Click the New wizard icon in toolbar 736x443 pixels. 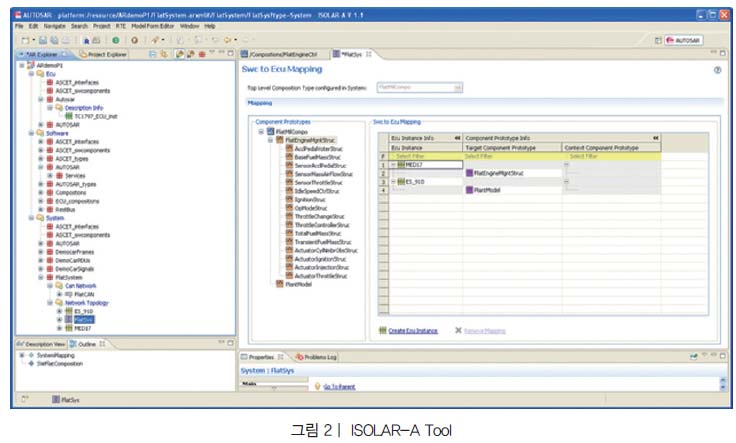(25, 40)
